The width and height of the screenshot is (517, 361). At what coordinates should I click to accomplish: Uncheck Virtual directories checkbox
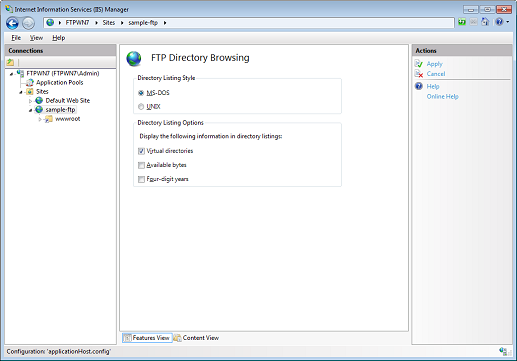point(141,151)
